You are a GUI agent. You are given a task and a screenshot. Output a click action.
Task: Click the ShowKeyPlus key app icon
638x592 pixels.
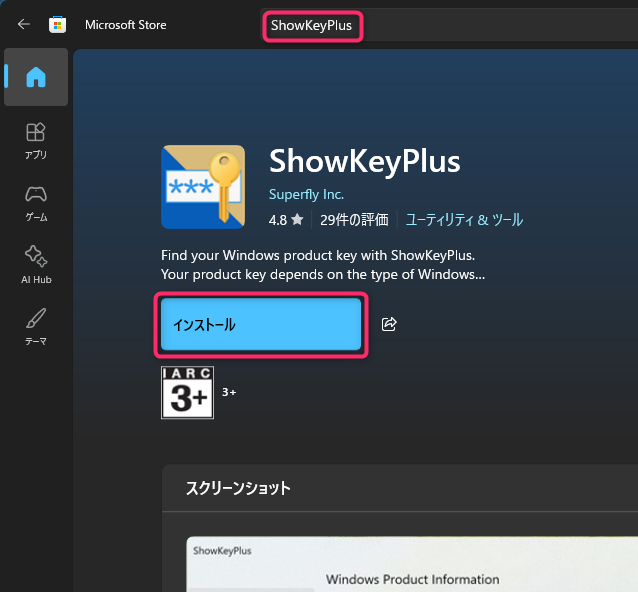[203, 187]
